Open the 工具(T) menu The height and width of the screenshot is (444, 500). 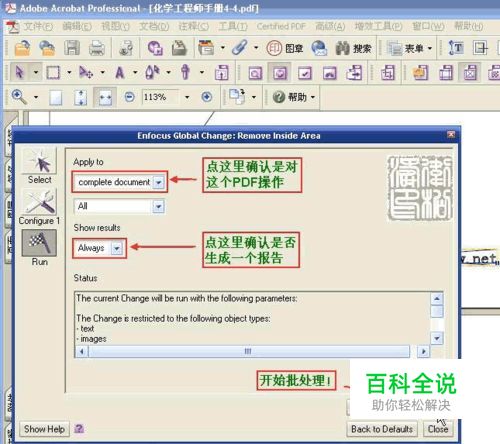[233, 26]
